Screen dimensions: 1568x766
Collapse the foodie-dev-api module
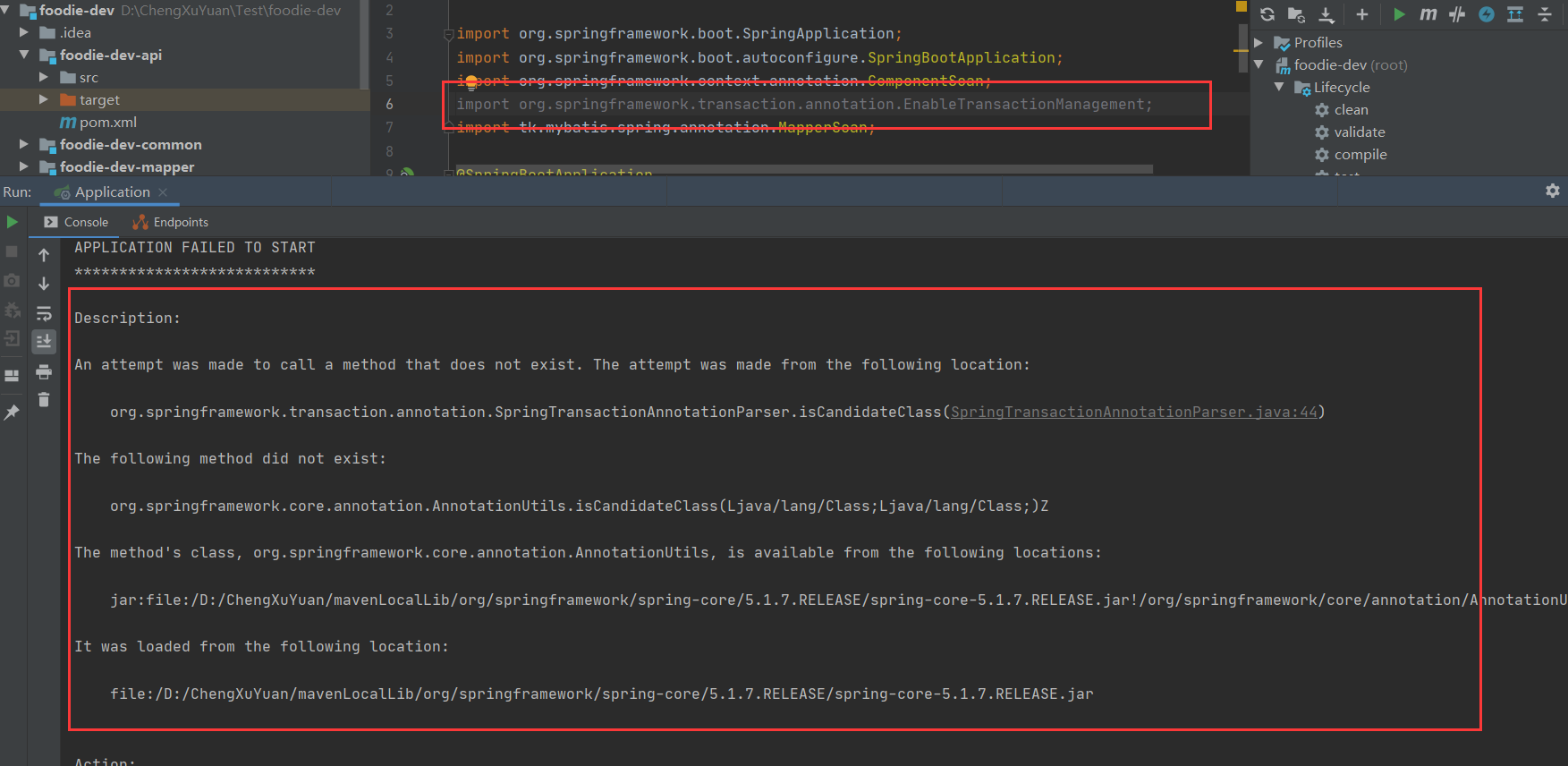pyautogui.click(x=24, y=55)
